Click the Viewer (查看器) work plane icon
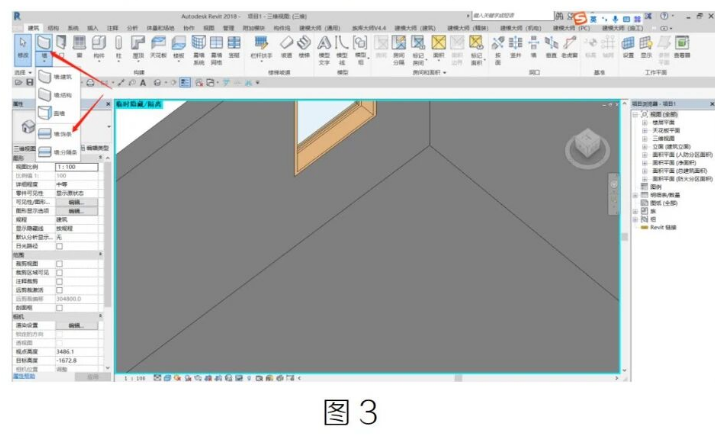Image resolution: width=715 pixels, height=439 pixels. pos(682,43)
